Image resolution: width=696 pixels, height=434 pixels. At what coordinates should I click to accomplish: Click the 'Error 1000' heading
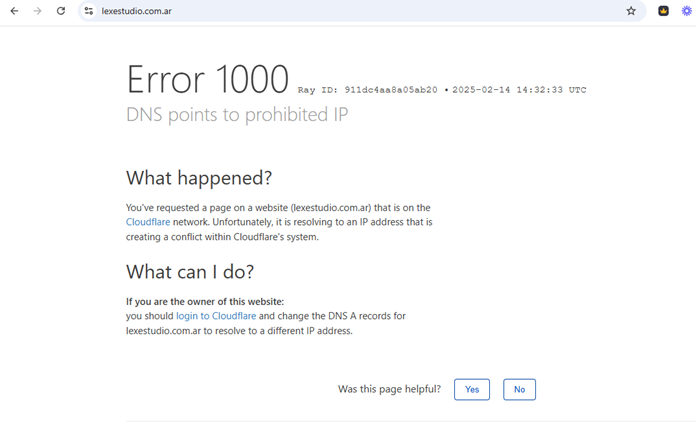pos(207,79)
